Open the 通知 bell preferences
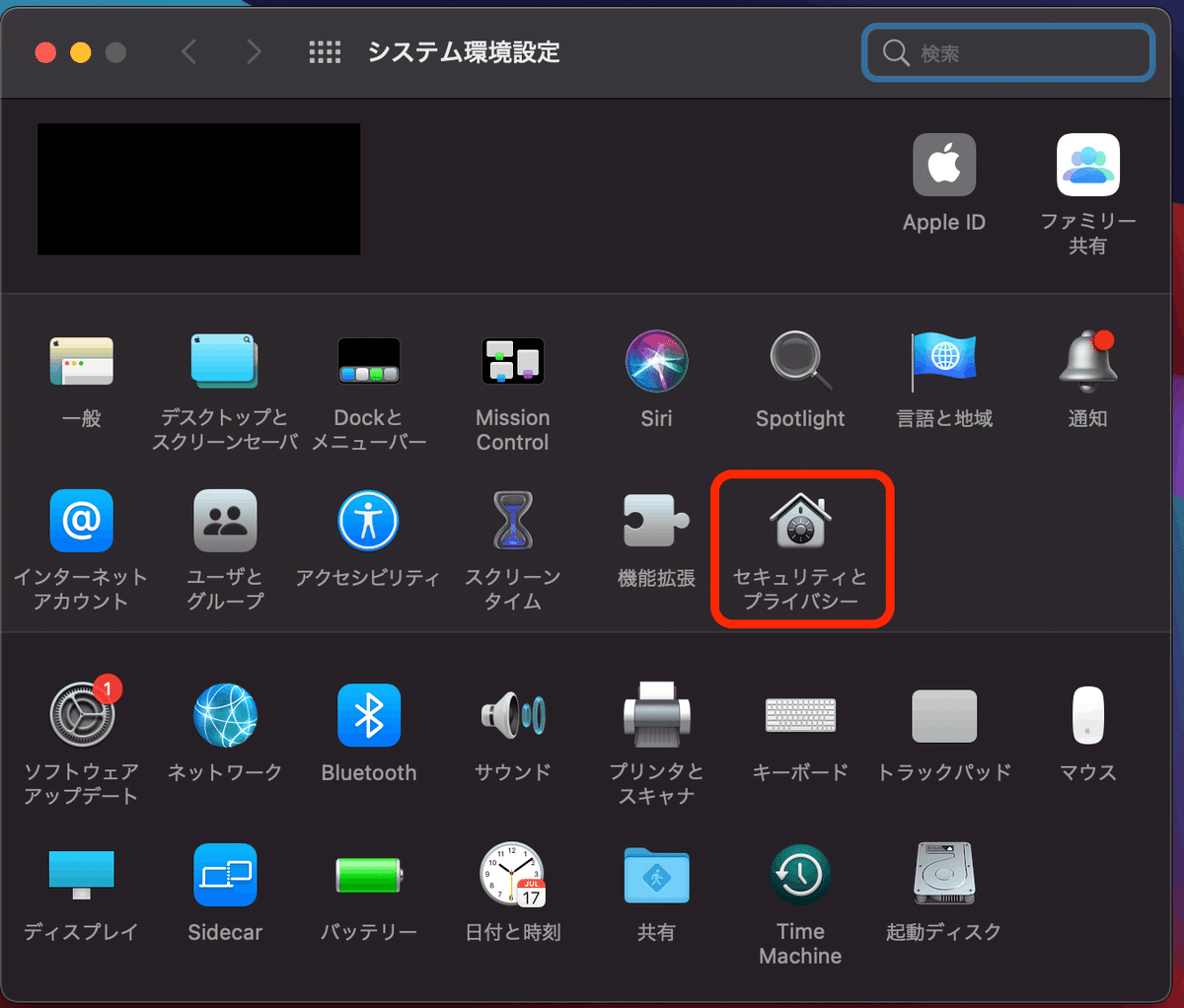The image size is (1184, 1008). pos(1087,361)
